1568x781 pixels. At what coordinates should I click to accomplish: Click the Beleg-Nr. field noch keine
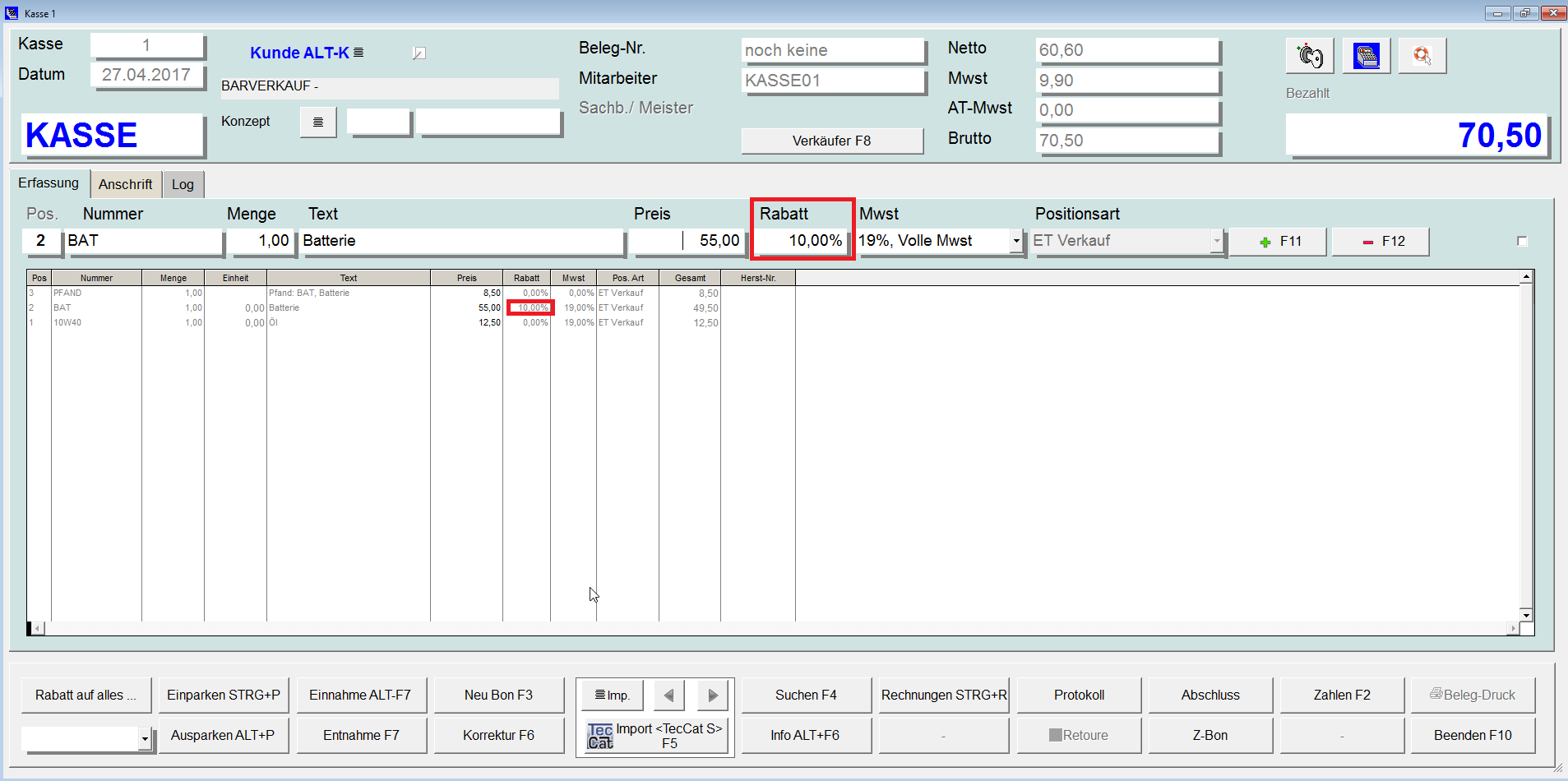833,50
